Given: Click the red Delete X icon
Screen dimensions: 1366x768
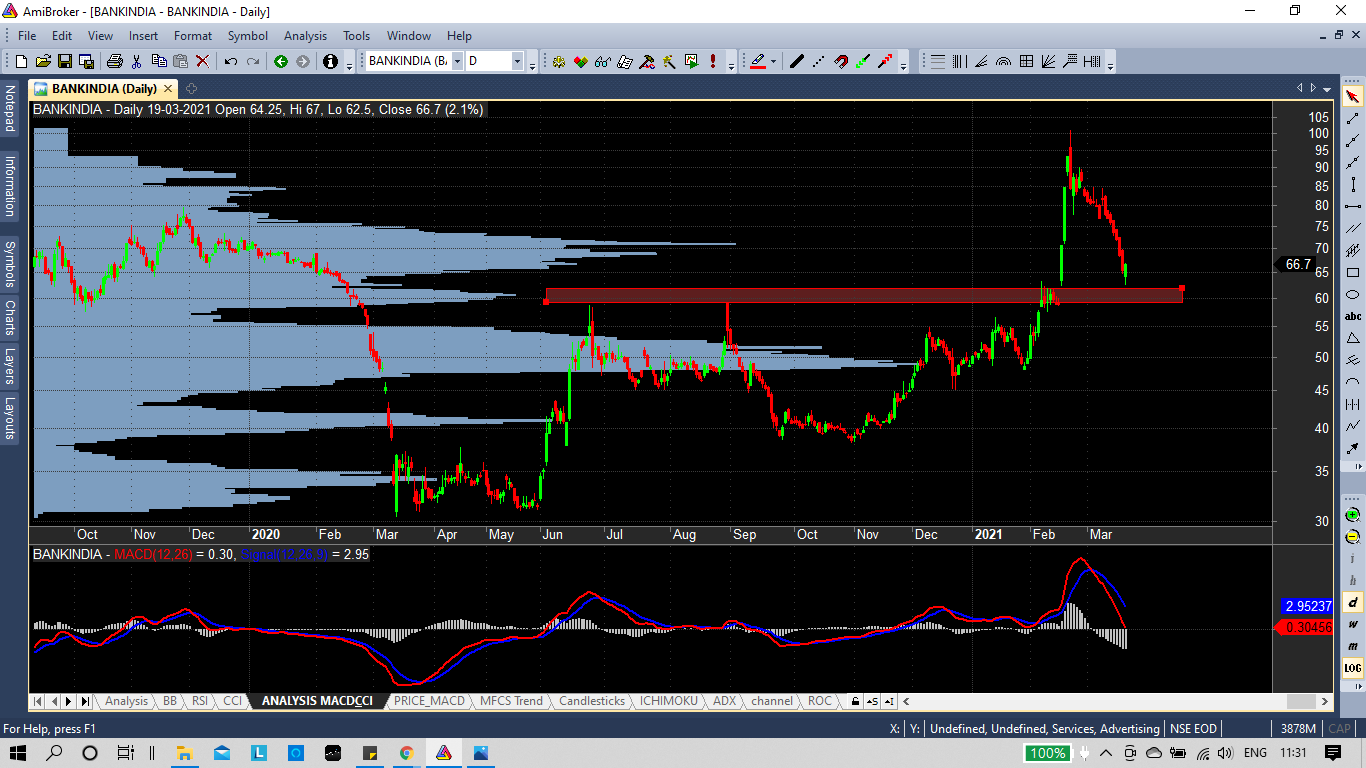Looking at the screenshot, I should click(x=203, y=61).
